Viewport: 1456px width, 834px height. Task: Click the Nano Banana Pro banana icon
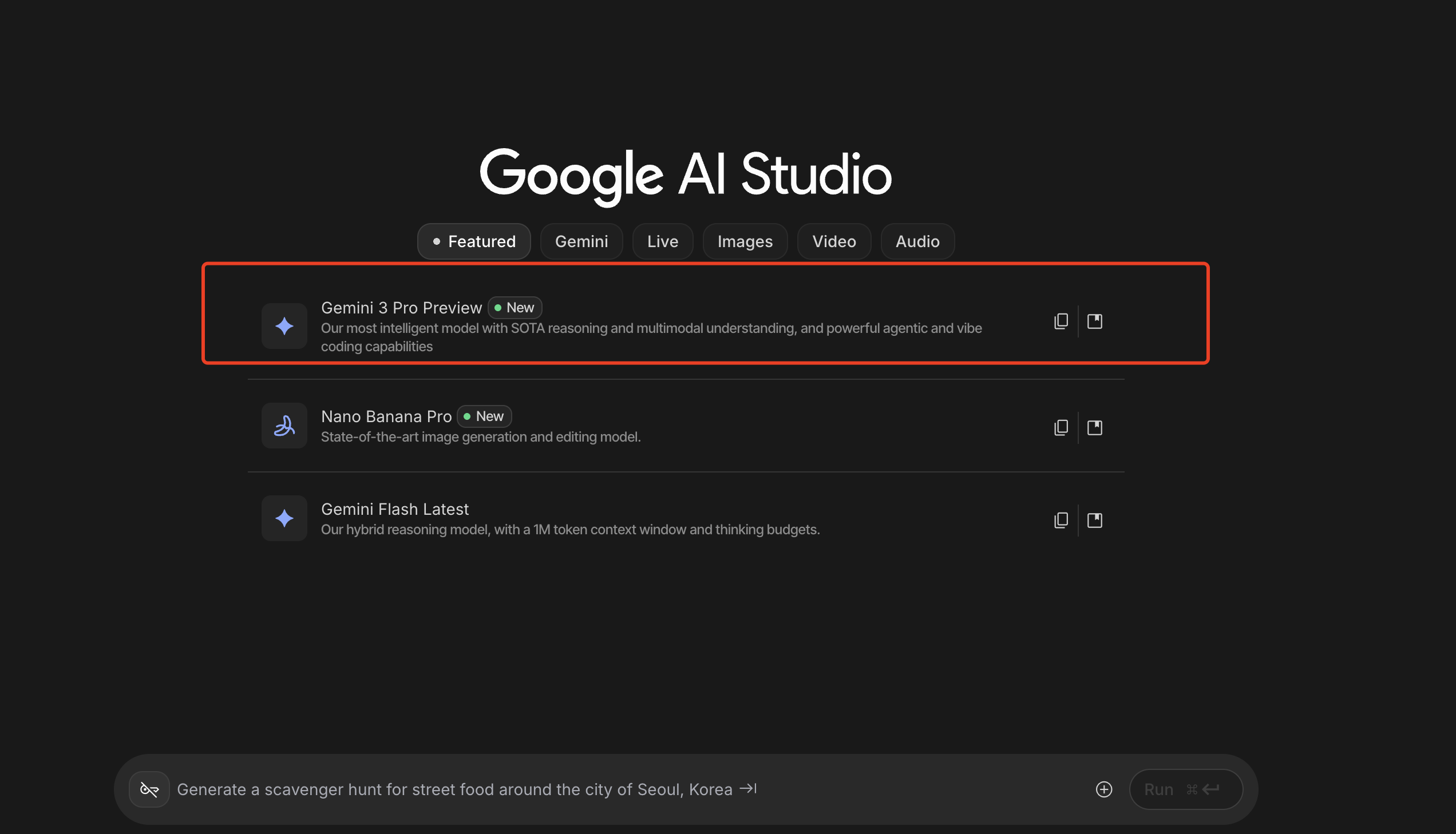[284, 426]
